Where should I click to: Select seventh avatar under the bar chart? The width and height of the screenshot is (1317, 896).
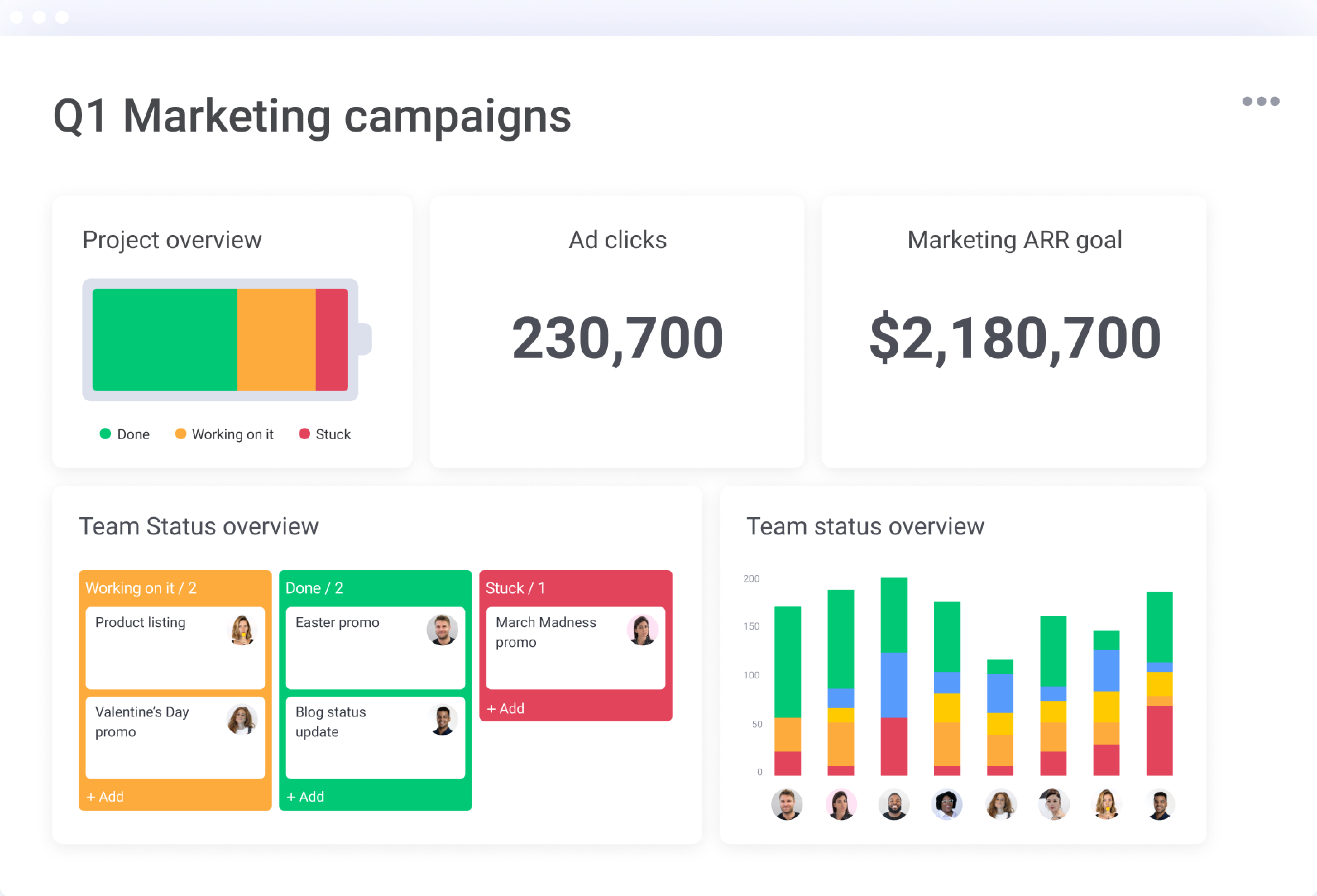[x=1106, y=804]
